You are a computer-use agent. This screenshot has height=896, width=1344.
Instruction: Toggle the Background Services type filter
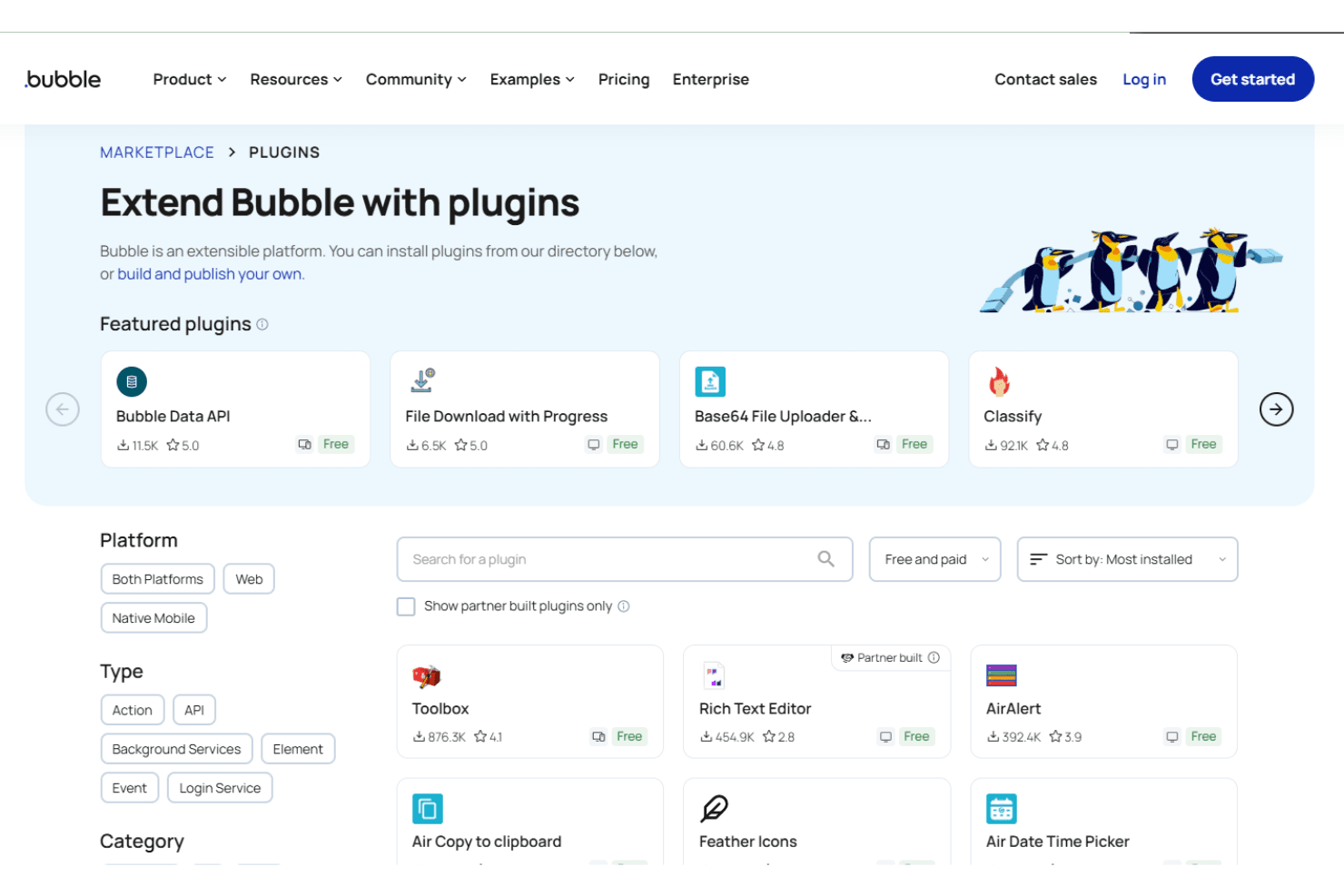(177, 749)
